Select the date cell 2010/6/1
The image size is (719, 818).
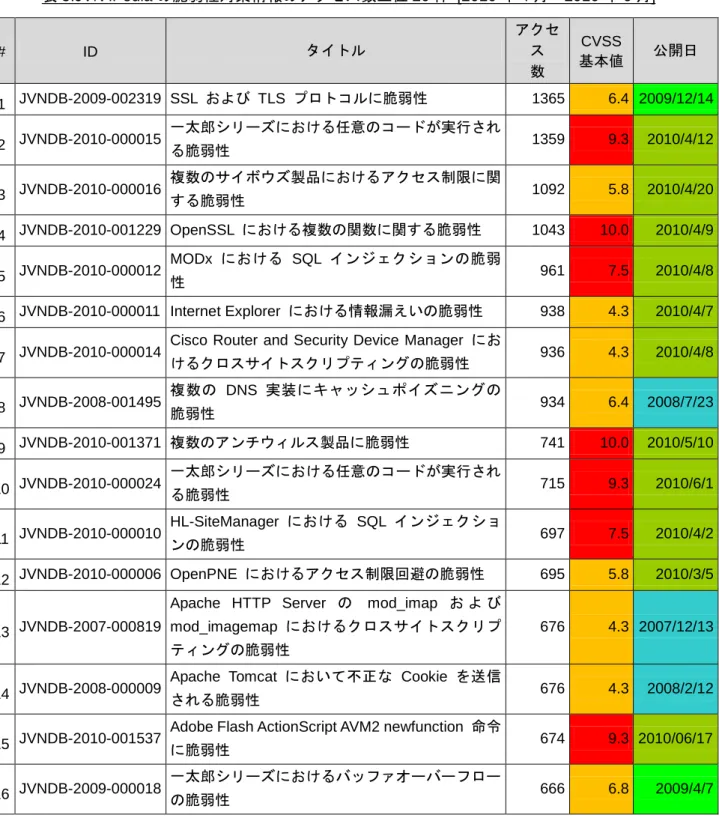[x=676, y=484]
